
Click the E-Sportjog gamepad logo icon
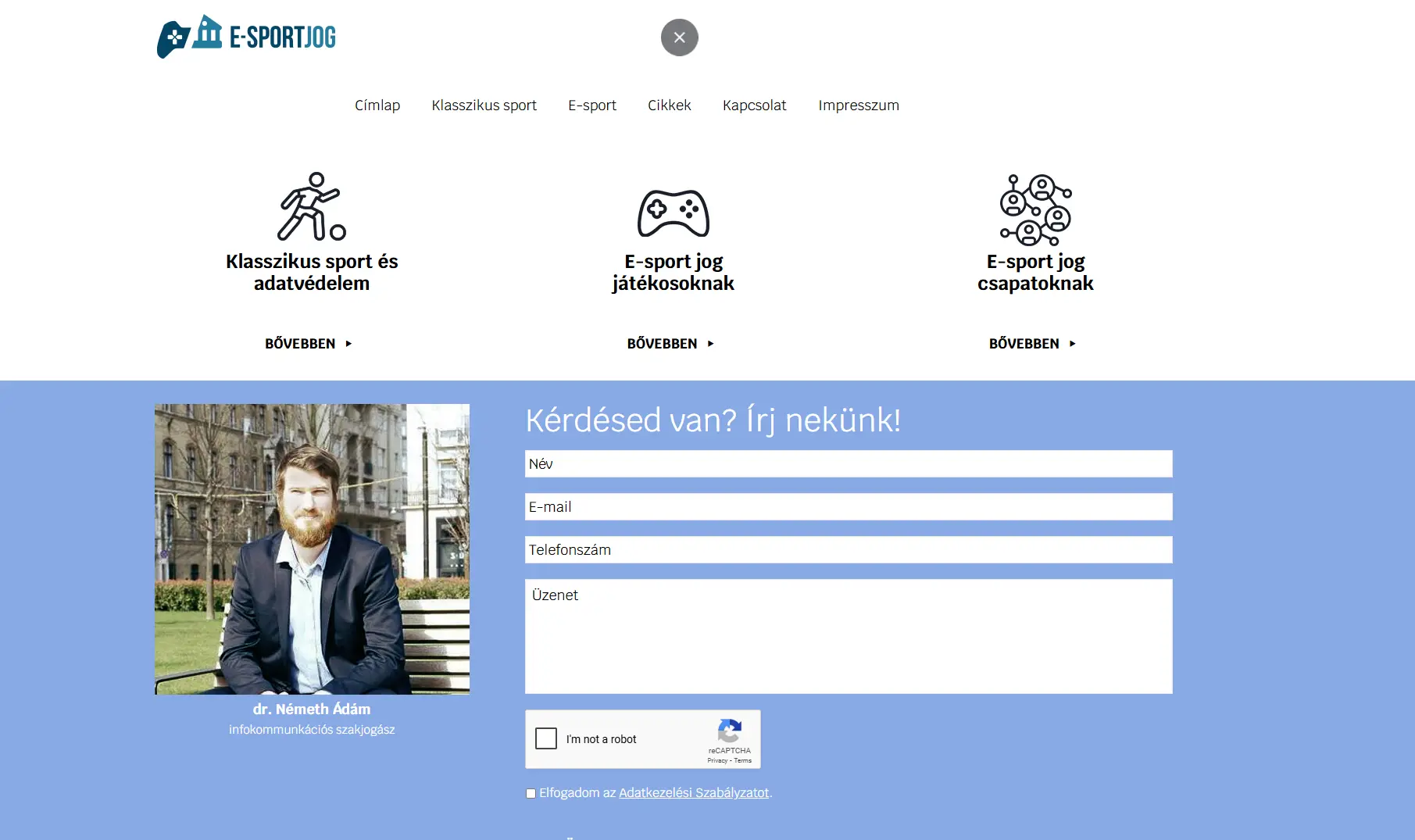(172, 36)
